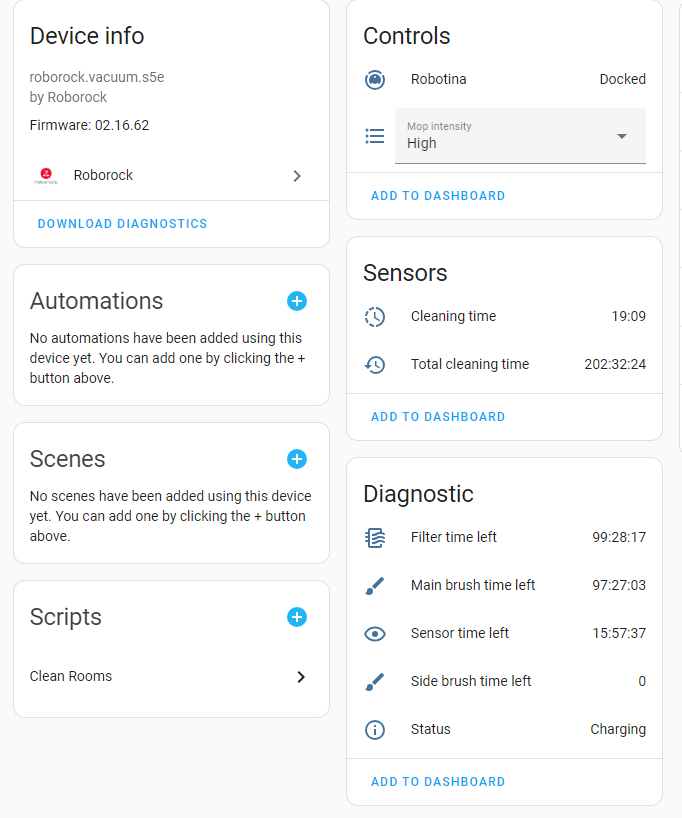Open the Mop intensity dropdown

(x=620, y=135)
